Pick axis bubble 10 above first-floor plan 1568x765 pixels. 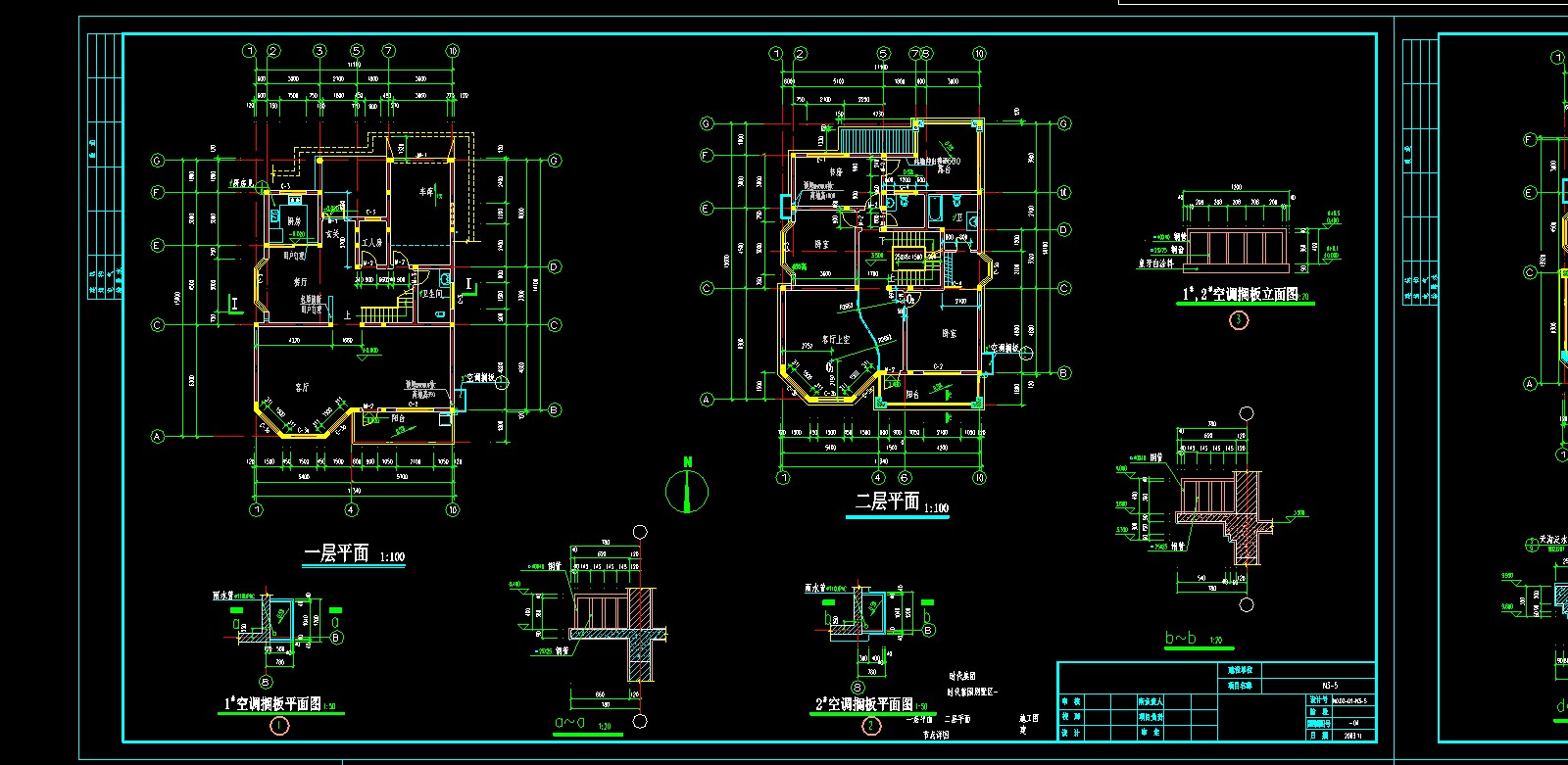pyautogui.click(x=453, y=51)
